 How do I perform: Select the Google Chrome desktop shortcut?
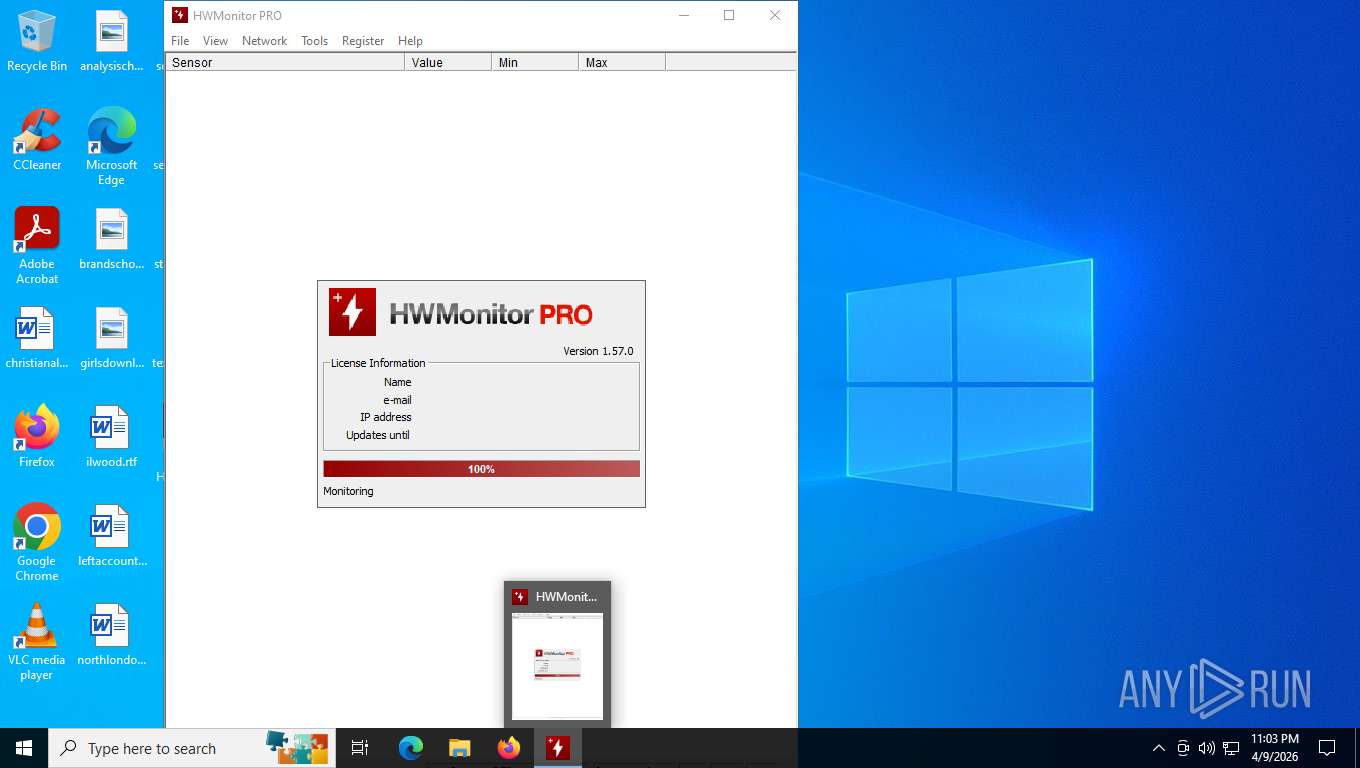(x=37, y=542)
